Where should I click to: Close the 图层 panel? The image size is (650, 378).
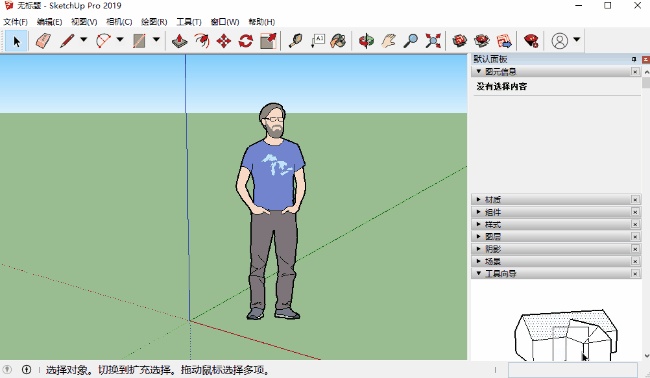[x=635, y=237]
